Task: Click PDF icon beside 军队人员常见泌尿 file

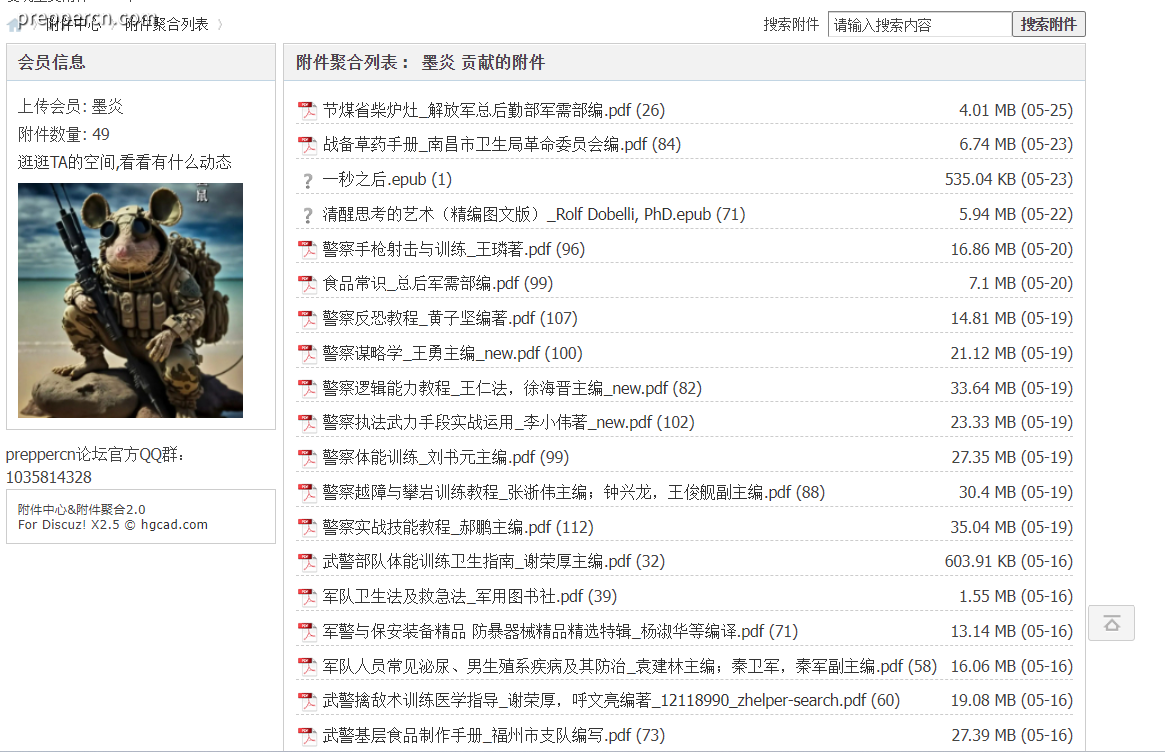Action: [307, 667]
